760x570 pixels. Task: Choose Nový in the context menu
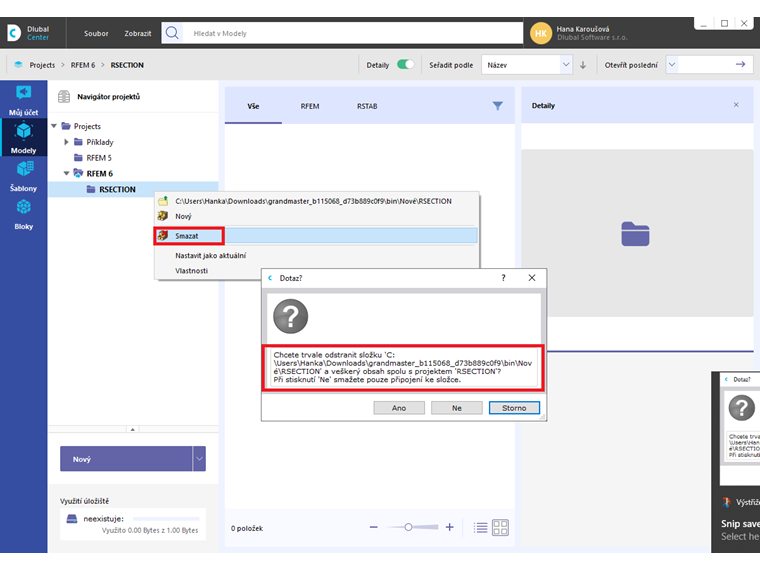click(x=317, y=216)
